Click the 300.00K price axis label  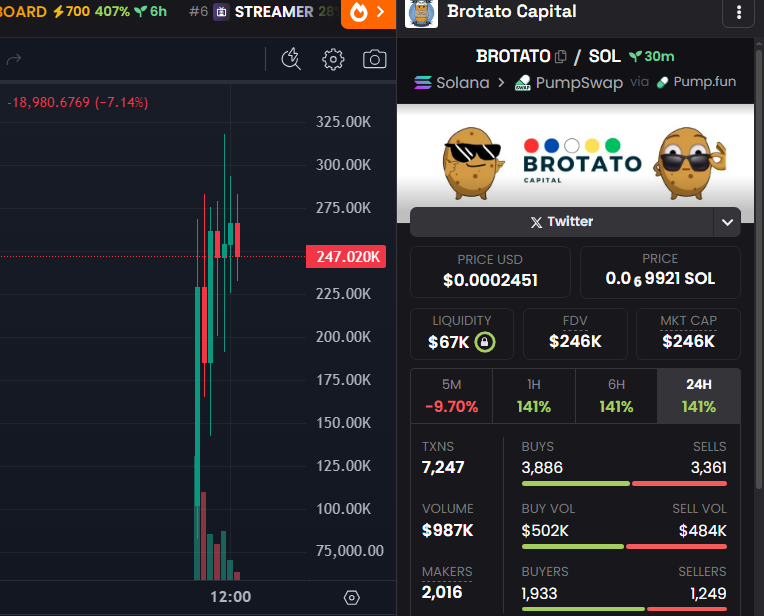(344, 165)
